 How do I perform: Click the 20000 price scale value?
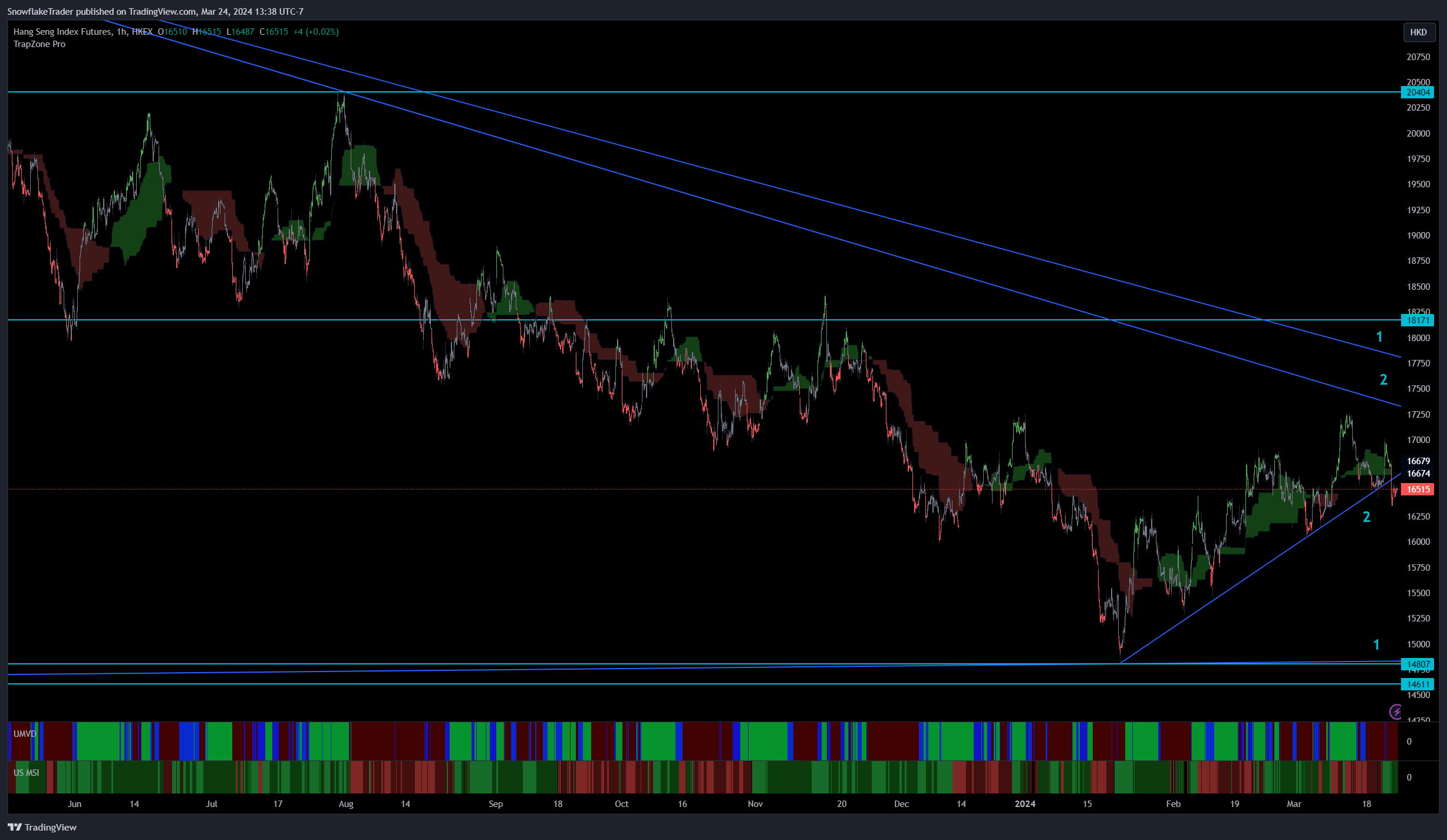pyautogui.click(x=1418, y=134)
